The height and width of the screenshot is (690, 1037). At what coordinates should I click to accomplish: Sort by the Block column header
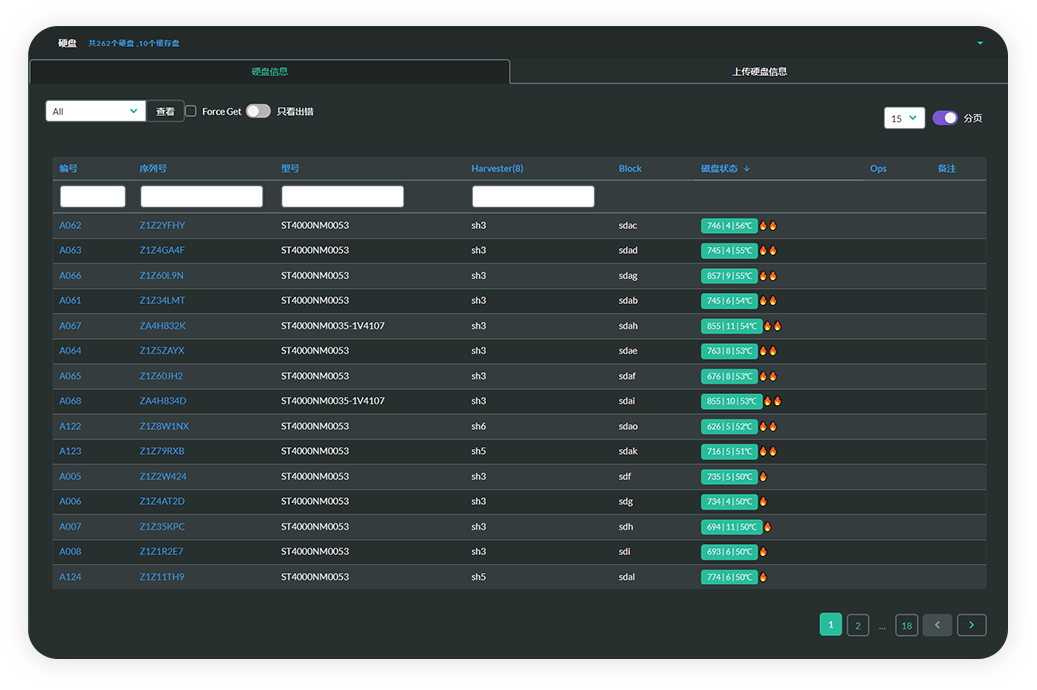(630, 169)
